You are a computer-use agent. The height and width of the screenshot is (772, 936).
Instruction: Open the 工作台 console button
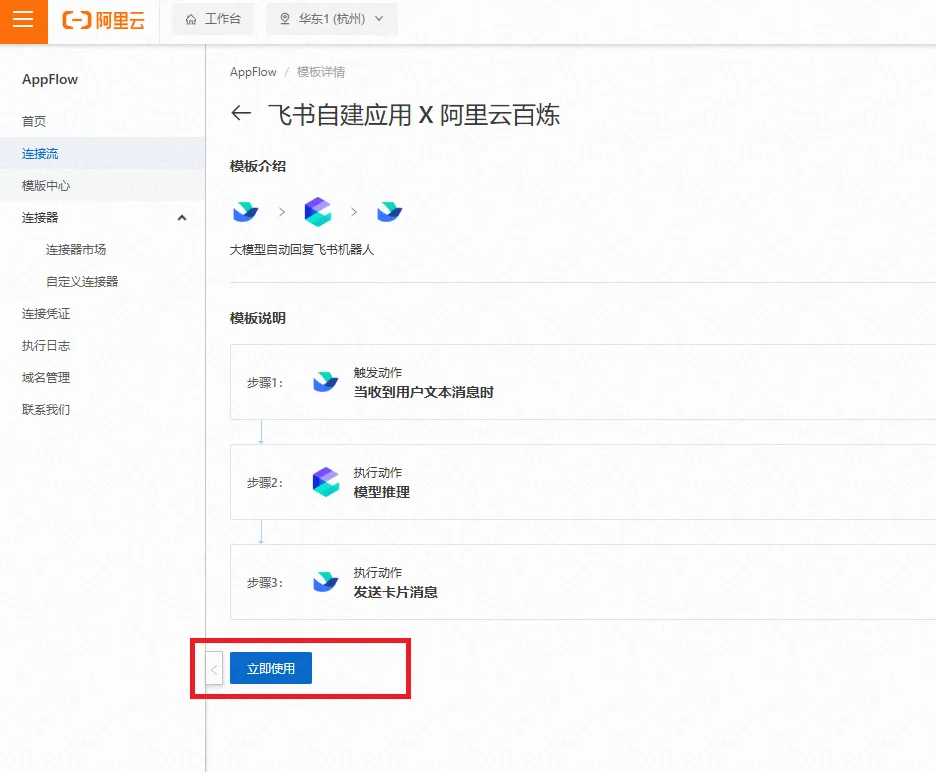coord(213,19)
